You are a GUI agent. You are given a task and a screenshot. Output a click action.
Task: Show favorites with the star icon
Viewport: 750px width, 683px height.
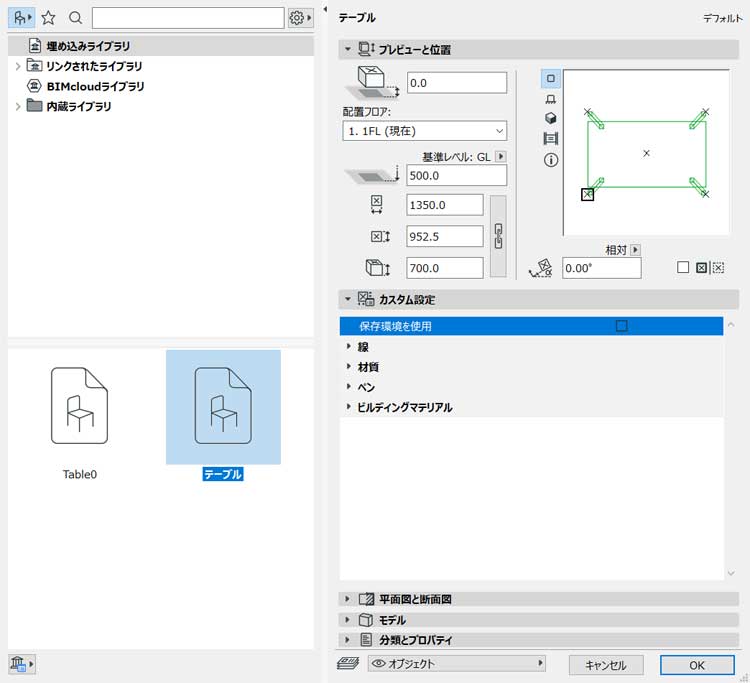point(48,18)
